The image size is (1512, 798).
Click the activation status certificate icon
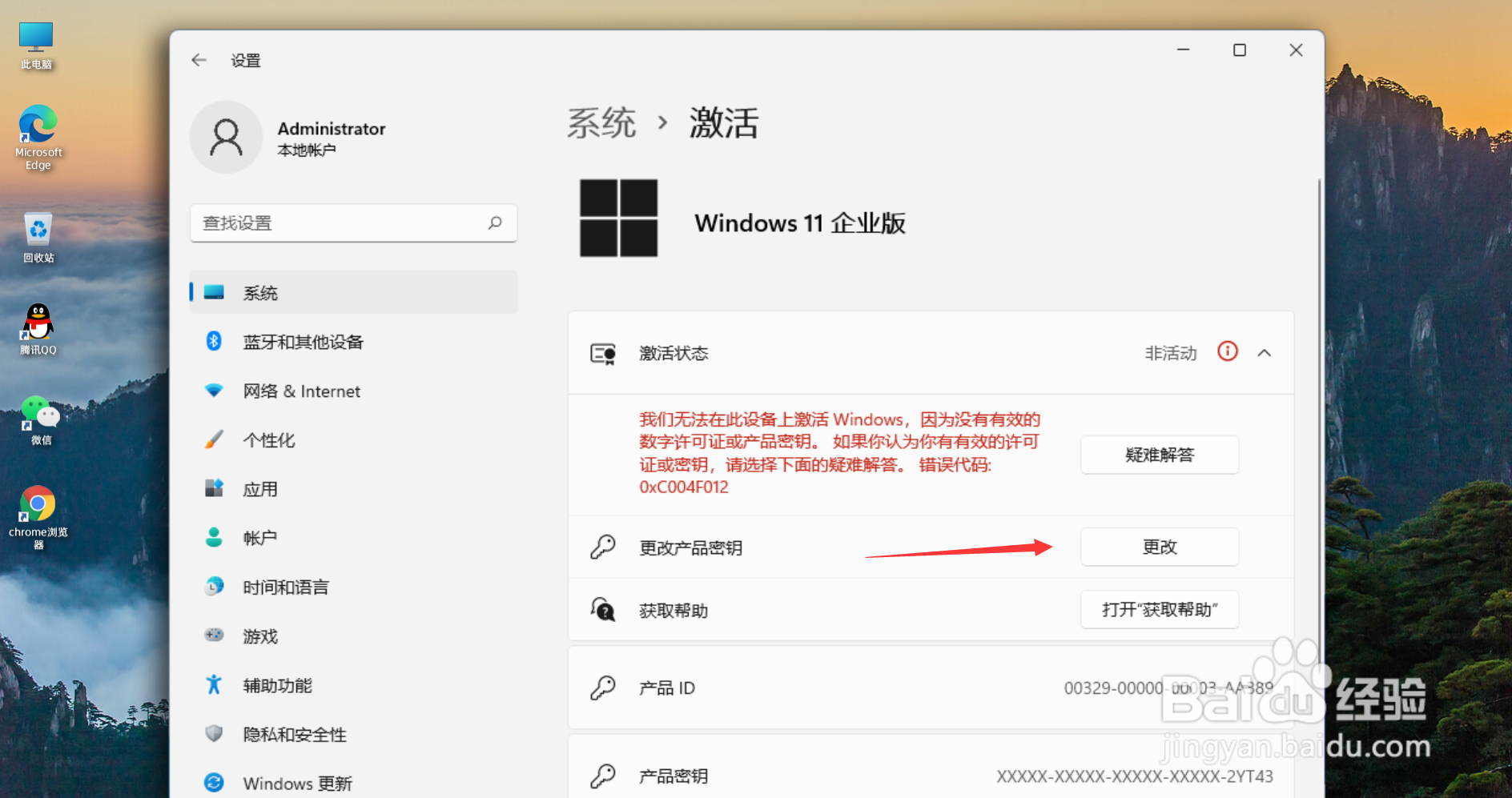[x=603, y=353]
